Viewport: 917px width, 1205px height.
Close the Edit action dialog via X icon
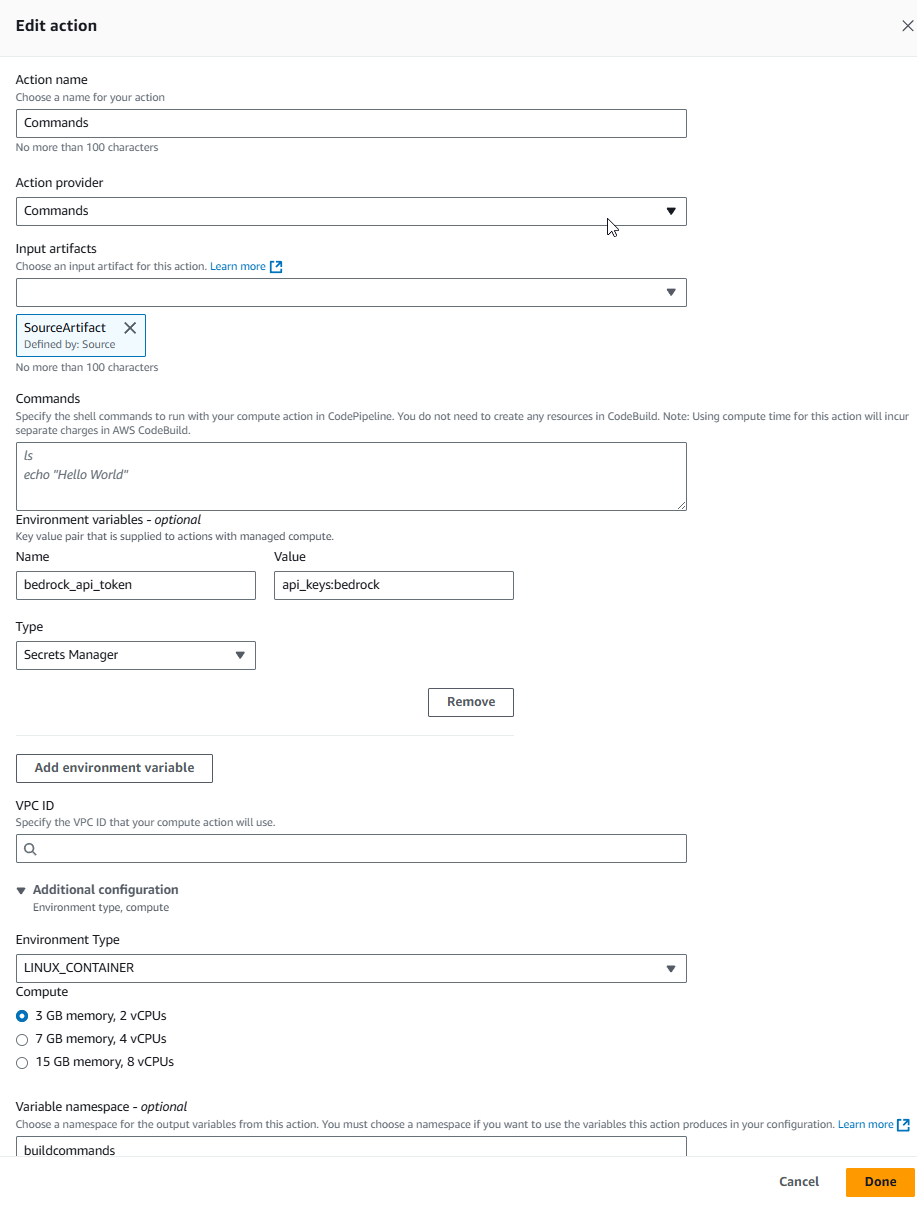pyautogui.click(x=906, y=25)
